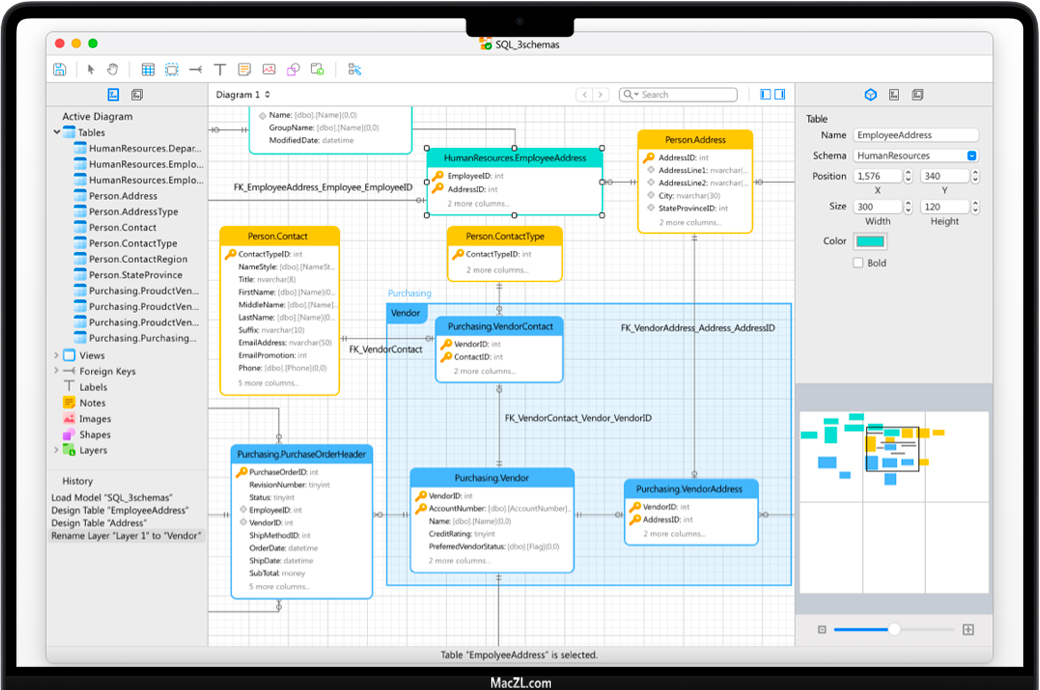Click history entry Design Table "Address"

[x=99, y=523]
